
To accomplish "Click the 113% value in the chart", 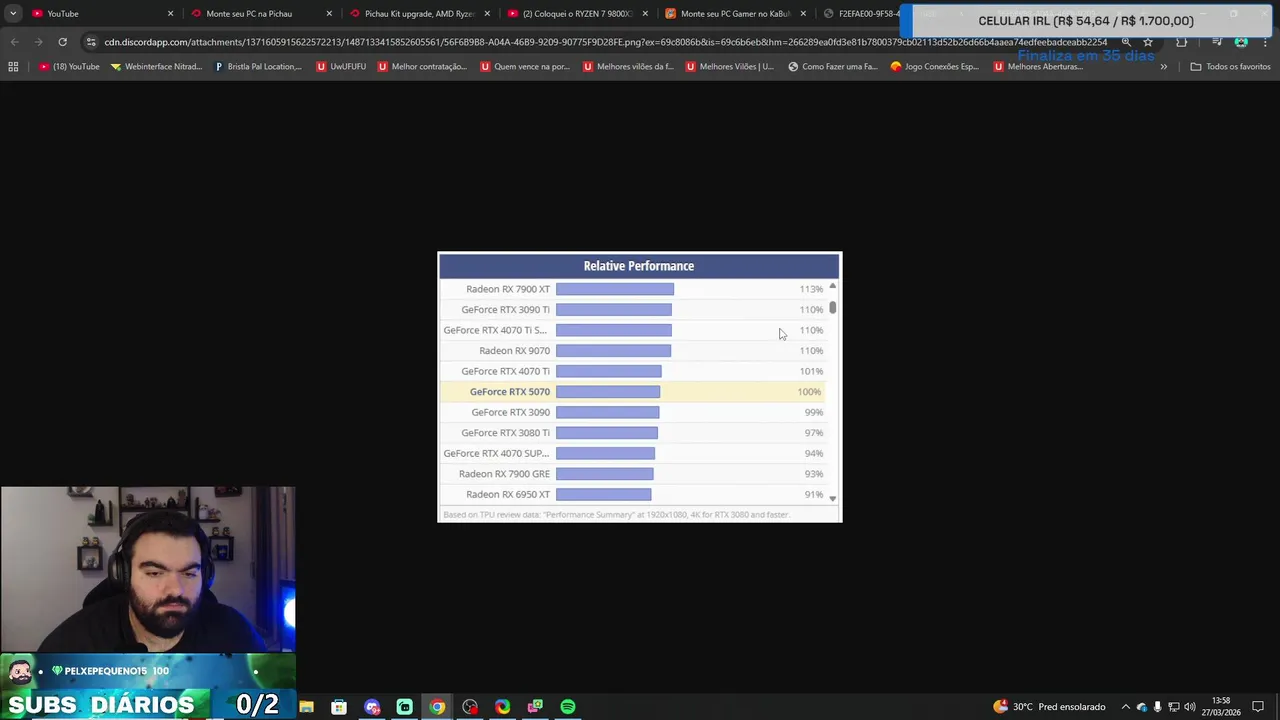I will point(811,289).
